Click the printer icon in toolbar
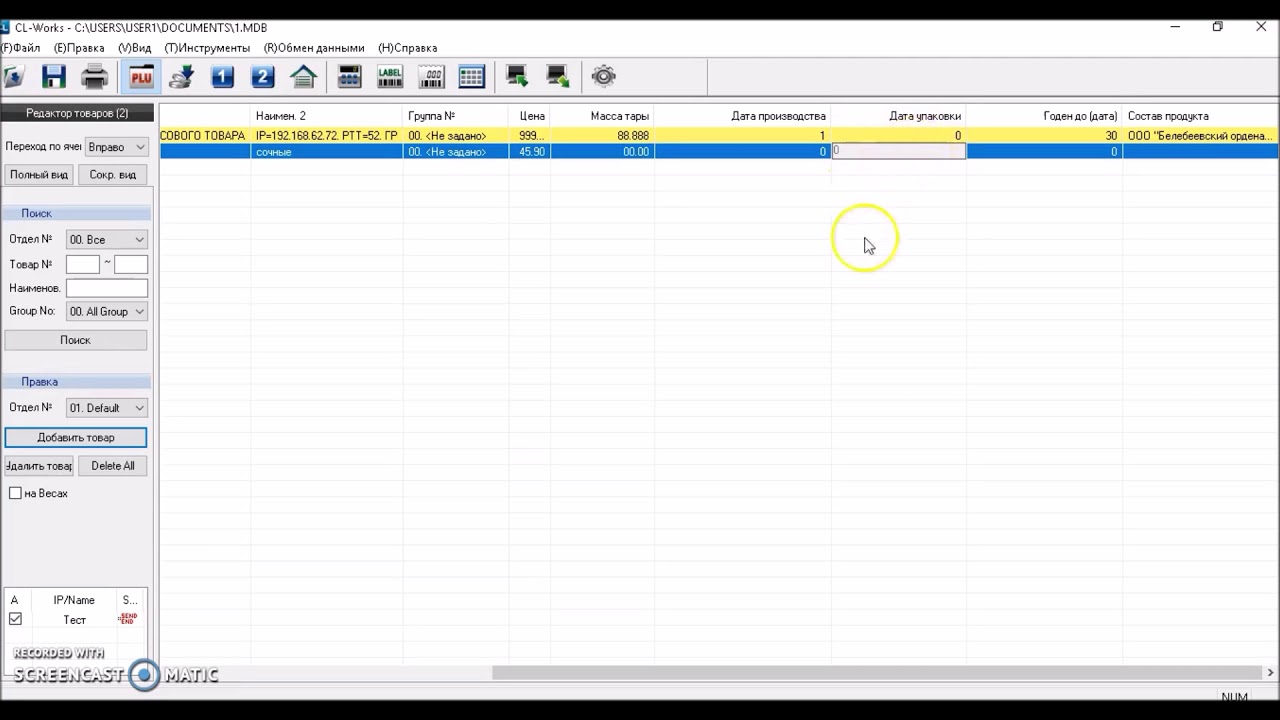This screenshot has width=1280, height=720. tap(94, 76)
